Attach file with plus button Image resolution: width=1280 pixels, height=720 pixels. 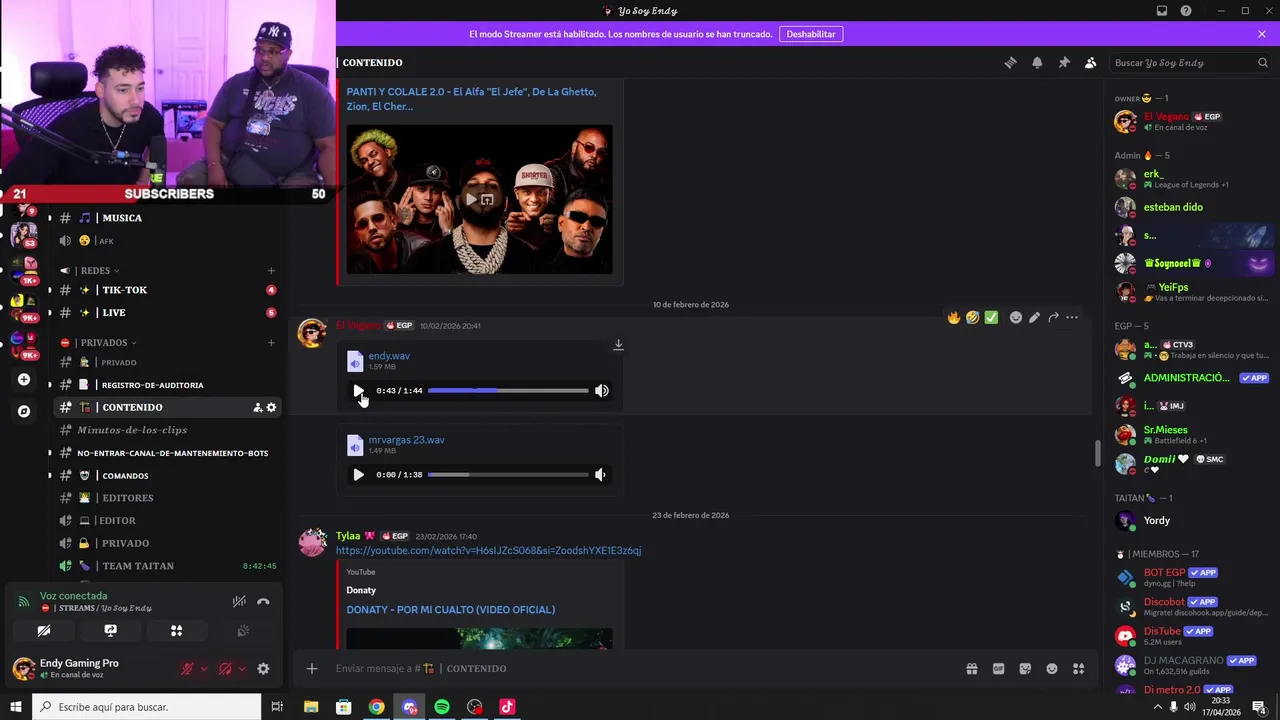pyautogui.click(x=312, y=668)
